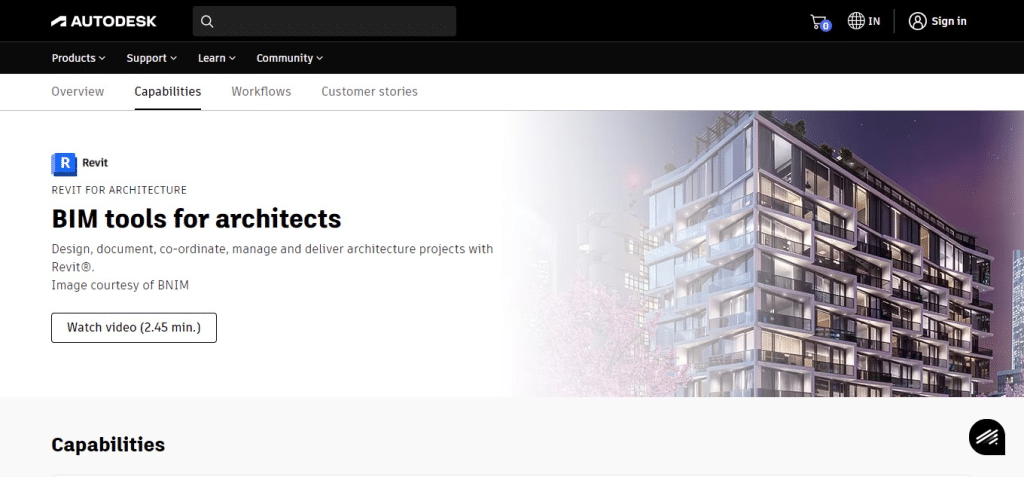The height and width of the screenshot is (477, 1024).
Task: Click the Sign in user icon
Action: tap(918, 21)
